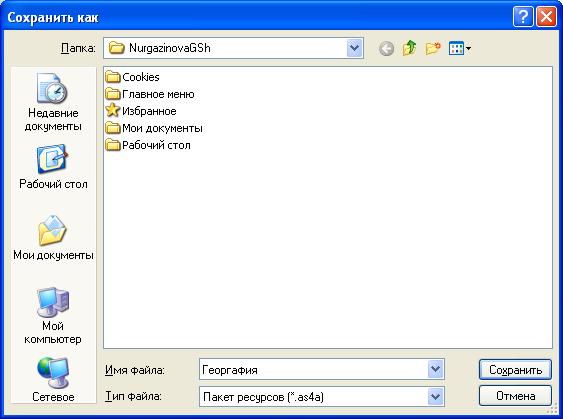Image resolution: width=563 pixels, height=419 pixels.
Task: Select the Избранное star icon
Action: click(112, 111)
